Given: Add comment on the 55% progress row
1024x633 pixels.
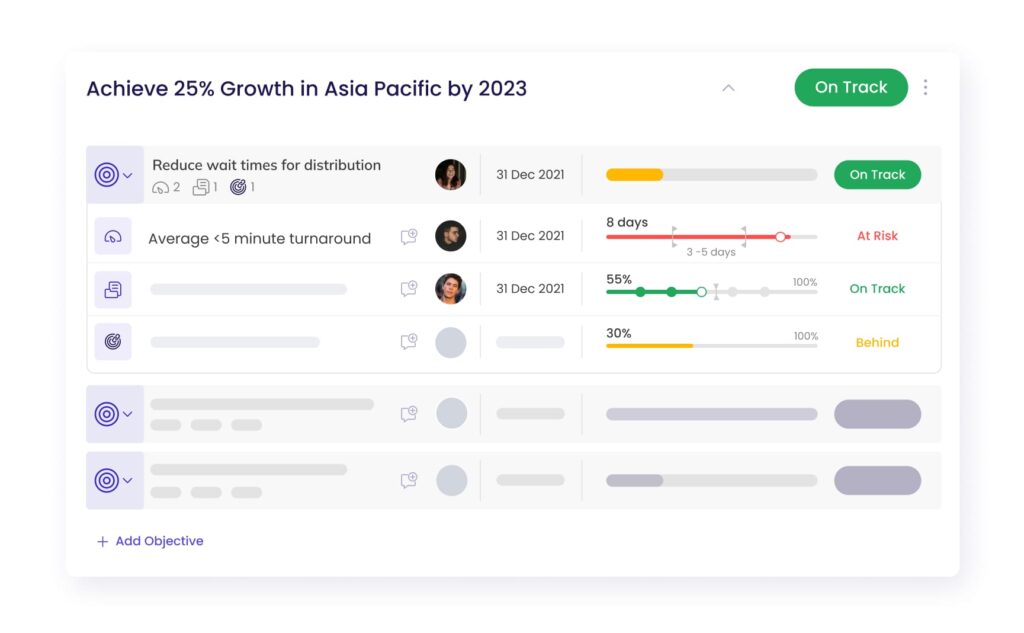Looking at the screenshot, I should point(409,288).
